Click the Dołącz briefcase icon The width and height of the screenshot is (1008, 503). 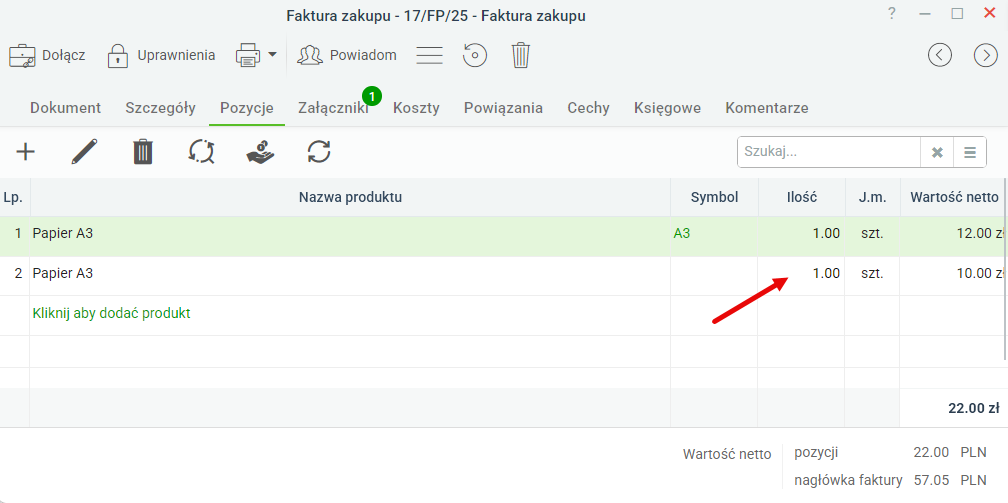point(22,56)
